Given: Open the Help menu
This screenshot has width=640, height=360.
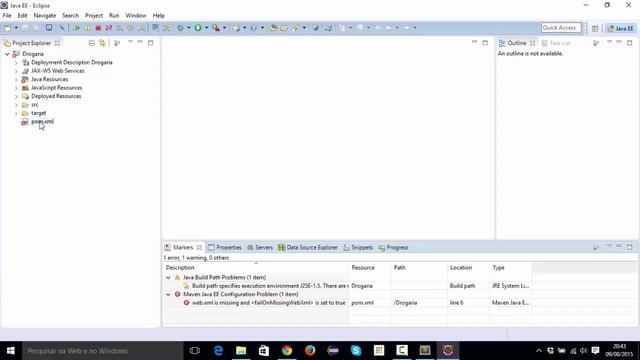Looking at the screenshot, I should [x=159, y=16].
